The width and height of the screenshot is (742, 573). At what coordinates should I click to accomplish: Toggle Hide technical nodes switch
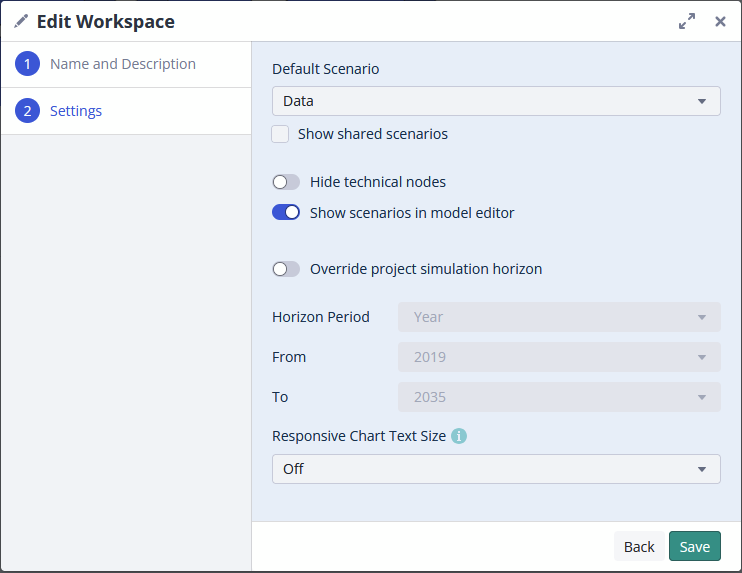(x=286, y=182)
